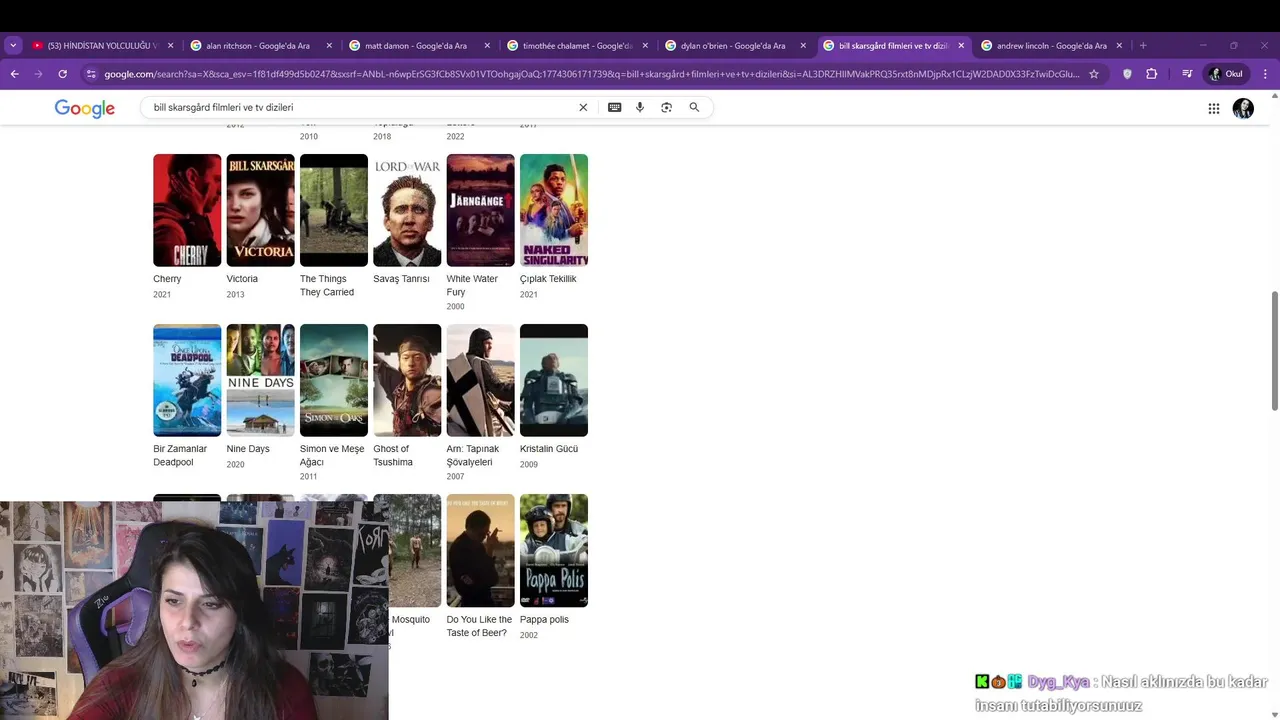The image size is (1280, 720).
Task: Close the matt damon tab
Action: click(487, 45)
